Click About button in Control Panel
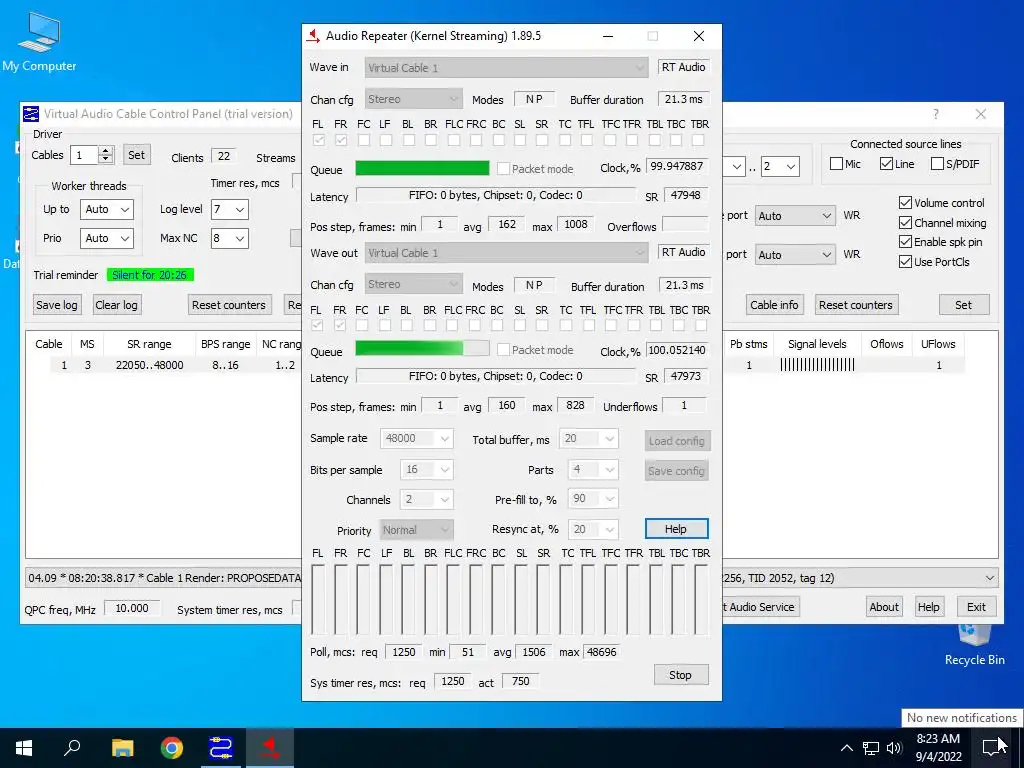The width and height of the screenshot is (1024, 768). pyautogui.click(x=884, y=607)
